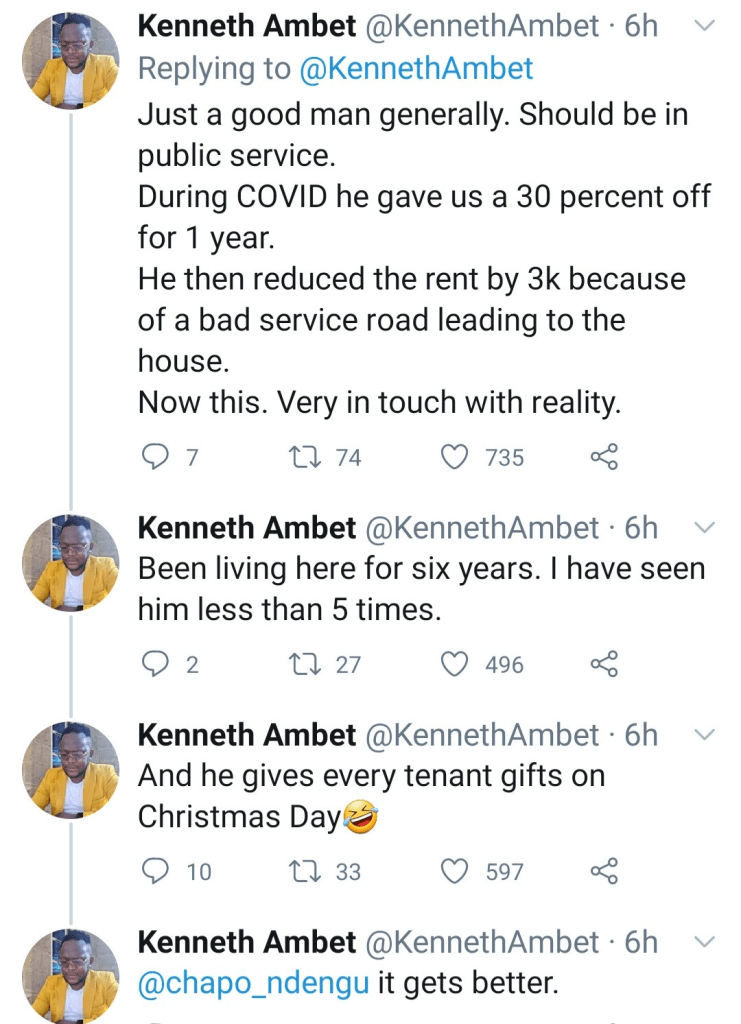Share the Christmas Day gifts tweet
This screenshot has width=741, height=1024.
click(x=604, y=871)
